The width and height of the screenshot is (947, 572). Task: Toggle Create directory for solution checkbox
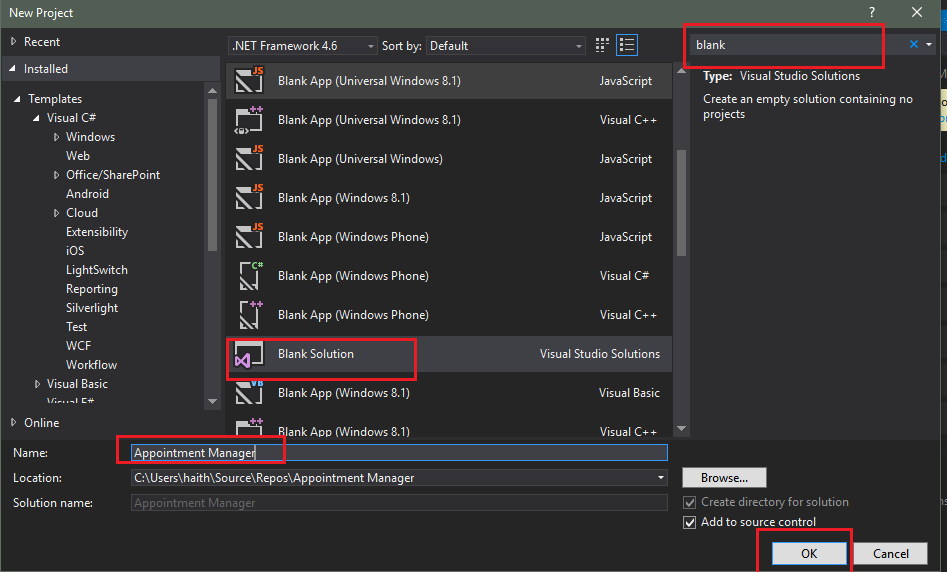coord(689,503)
